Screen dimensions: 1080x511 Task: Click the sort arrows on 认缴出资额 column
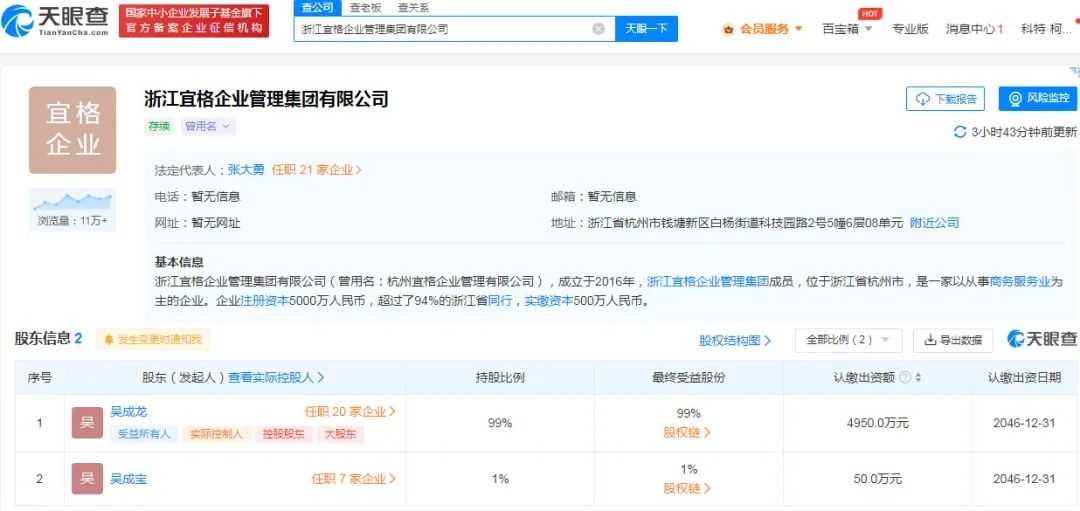(918, 378)
